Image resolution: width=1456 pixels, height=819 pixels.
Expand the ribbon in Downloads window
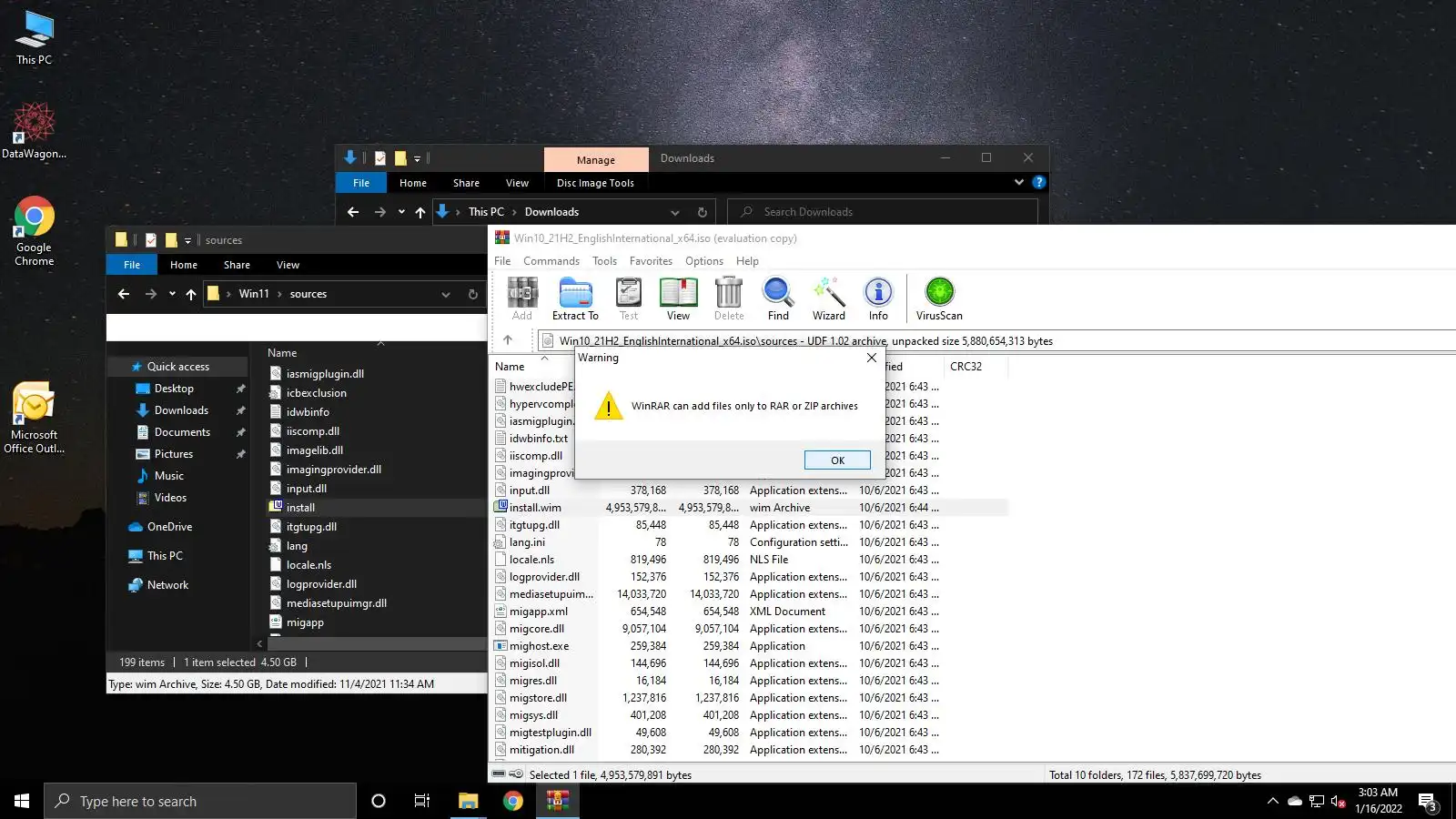(1018, 182)
